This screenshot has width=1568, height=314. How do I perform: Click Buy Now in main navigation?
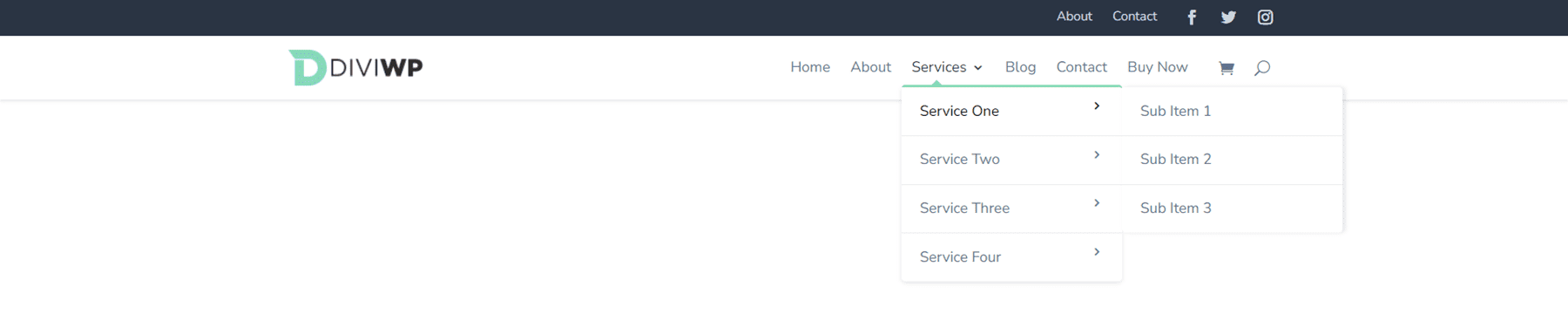coord(1157,67)
